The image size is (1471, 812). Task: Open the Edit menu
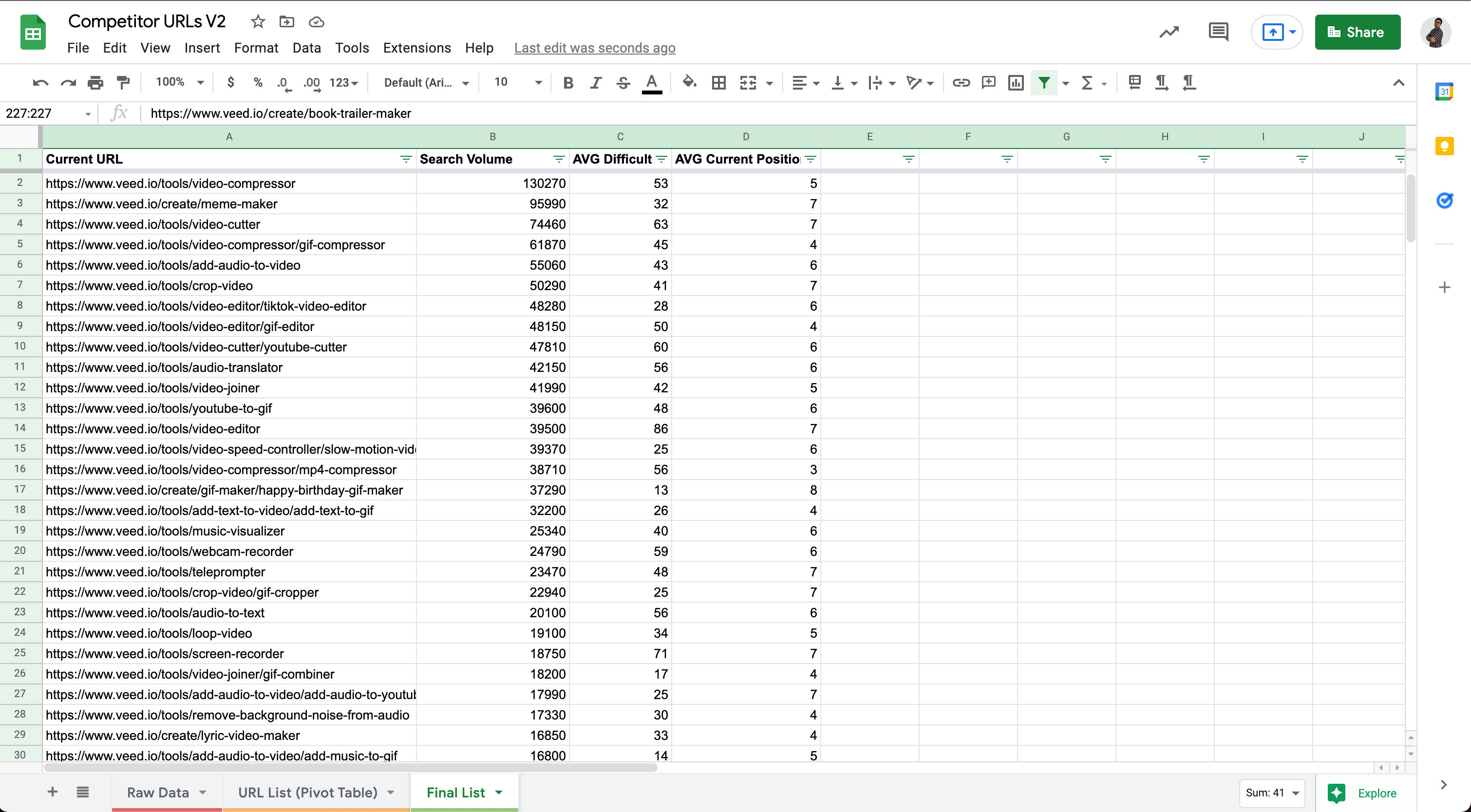(114, 48)
